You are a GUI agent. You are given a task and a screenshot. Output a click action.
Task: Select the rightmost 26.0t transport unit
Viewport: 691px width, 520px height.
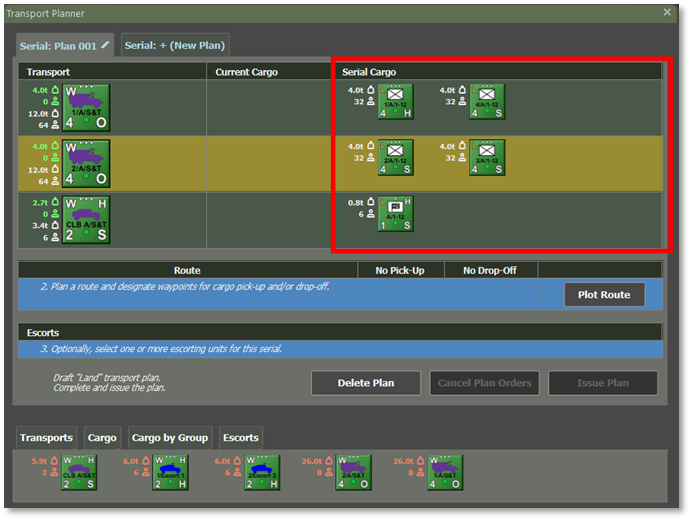tap(445, 473)
